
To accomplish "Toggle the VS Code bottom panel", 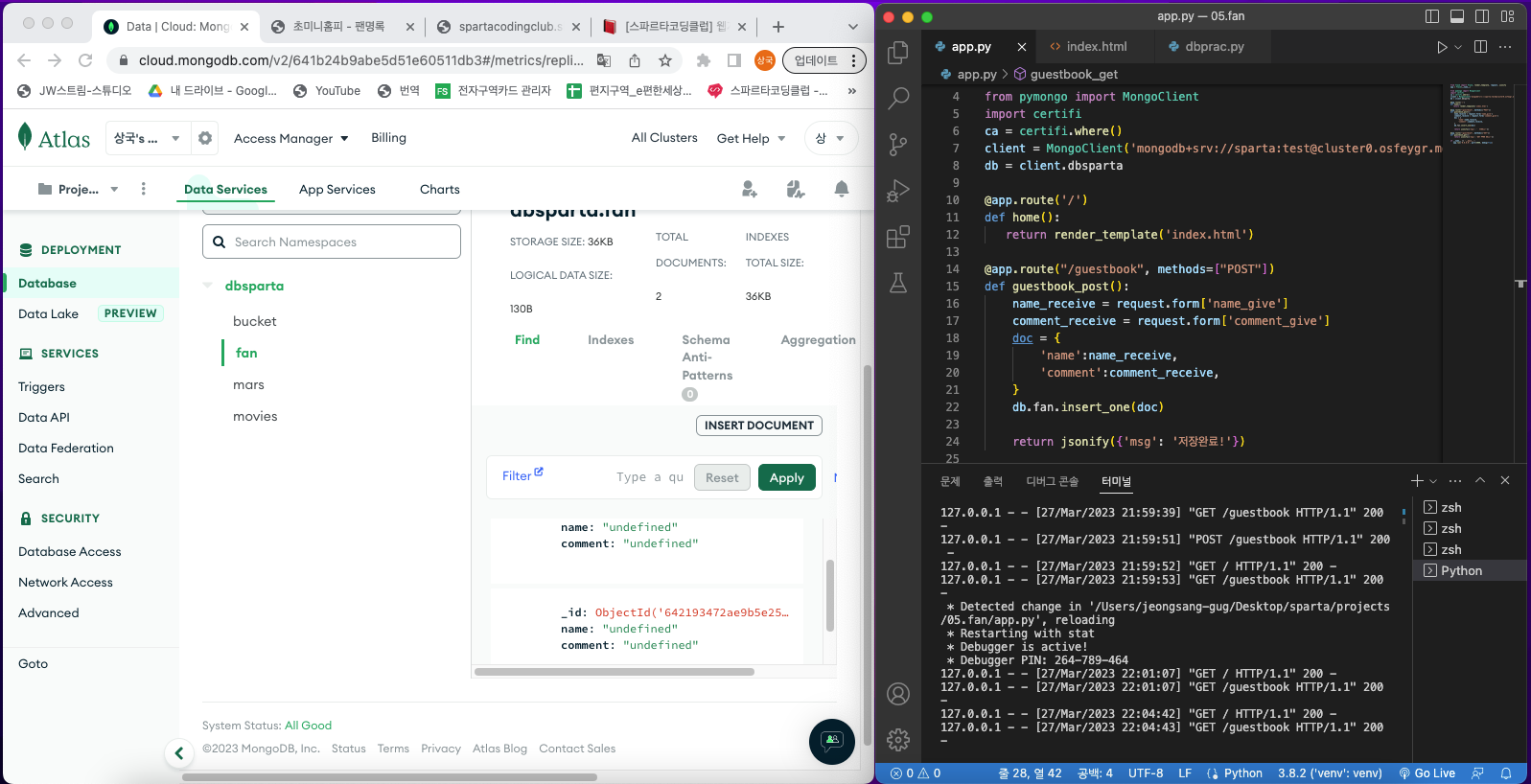I will [1457, 16].
